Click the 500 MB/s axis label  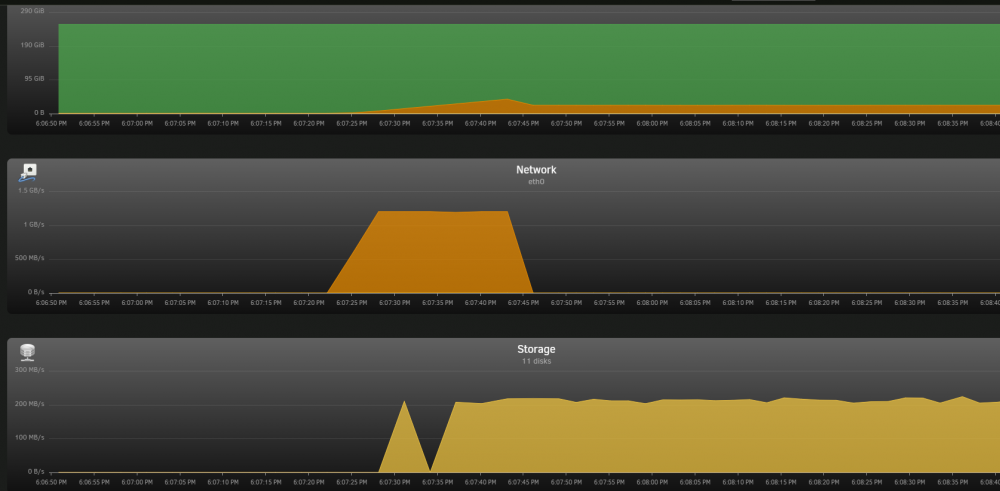tap(30, 258)
